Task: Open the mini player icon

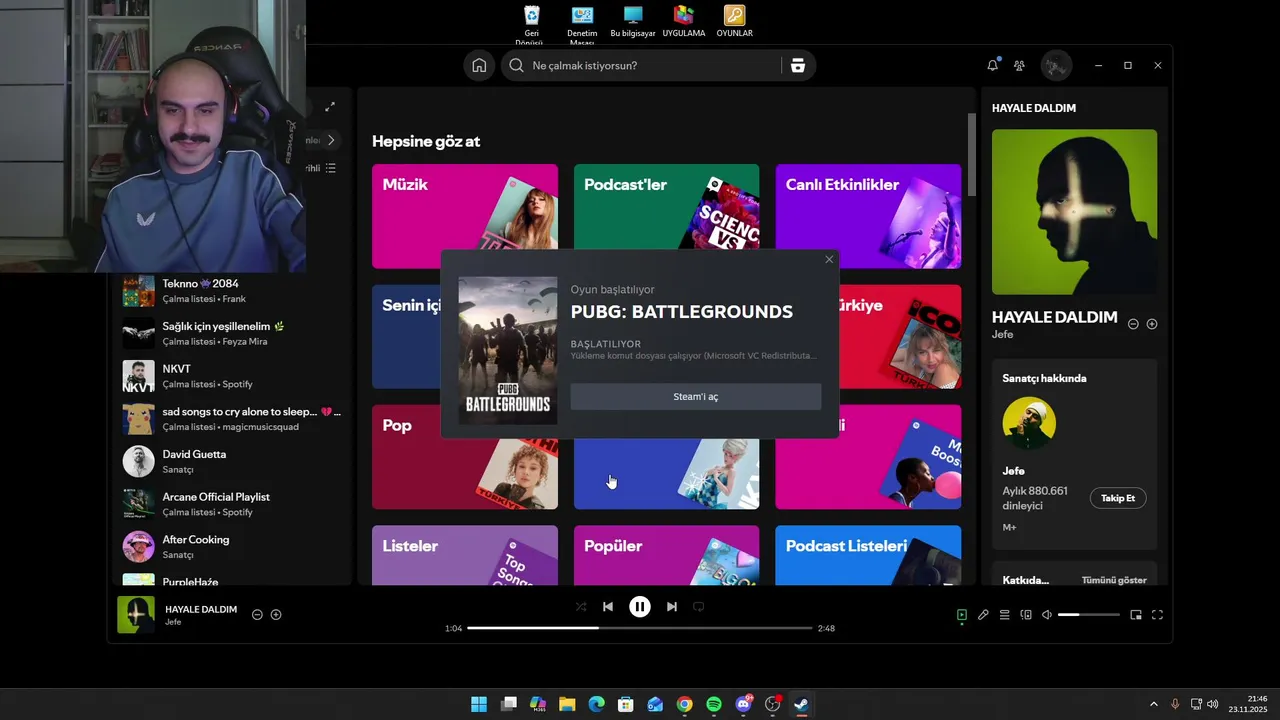Action: tap(1136, 615)
